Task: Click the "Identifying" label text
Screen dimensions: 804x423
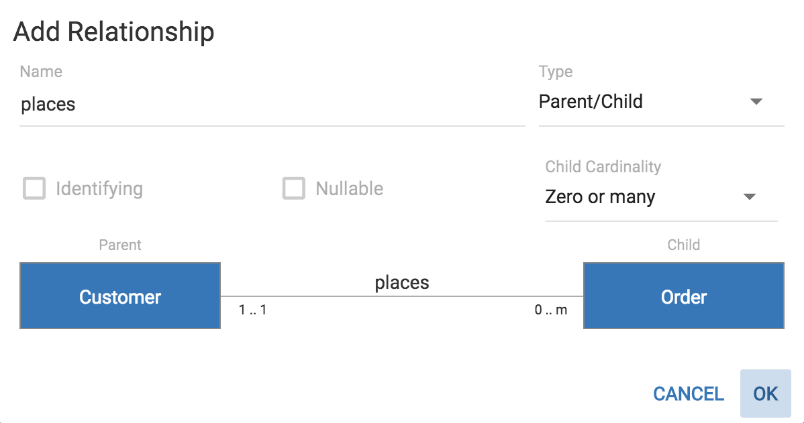Action: point(99,188)
